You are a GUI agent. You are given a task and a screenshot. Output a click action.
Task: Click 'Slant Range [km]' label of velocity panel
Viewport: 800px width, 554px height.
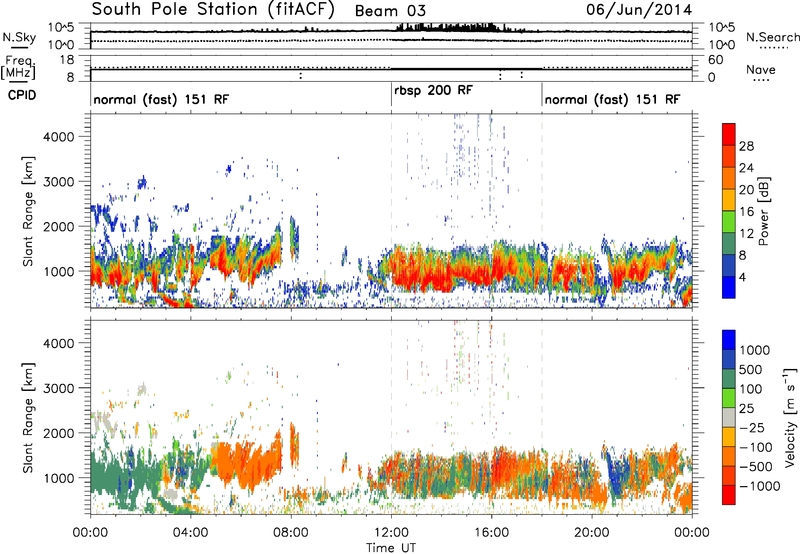28,418
